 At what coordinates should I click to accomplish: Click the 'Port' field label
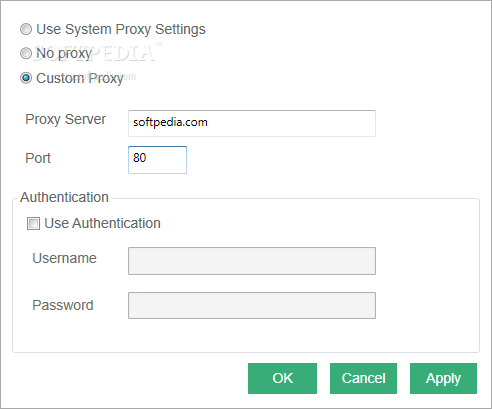coord(38,158)
